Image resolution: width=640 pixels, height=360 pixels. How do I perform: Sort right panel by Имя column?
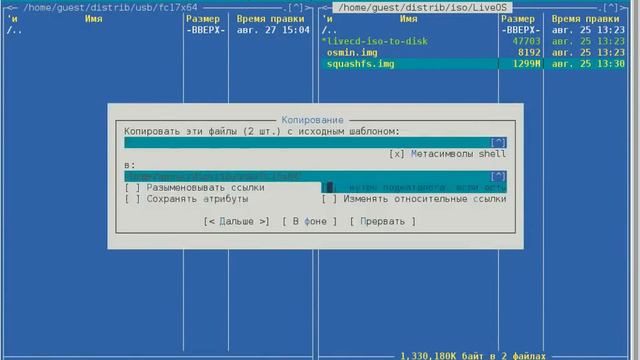coord(409,19)
